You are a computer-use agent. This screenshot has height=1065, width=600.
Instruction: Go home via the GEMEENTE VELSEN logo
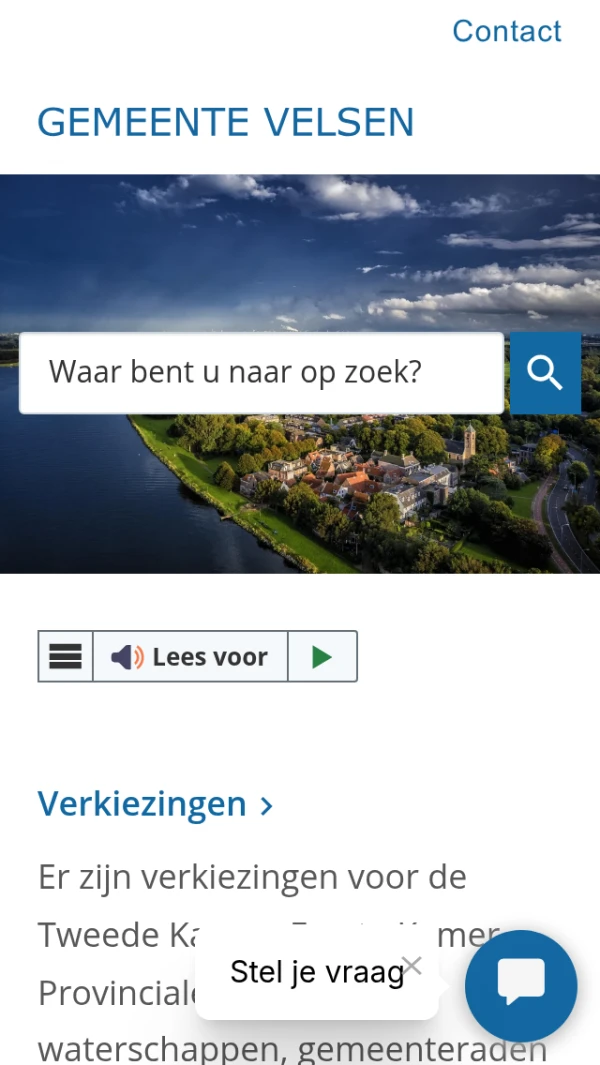(x=226, y=122)
